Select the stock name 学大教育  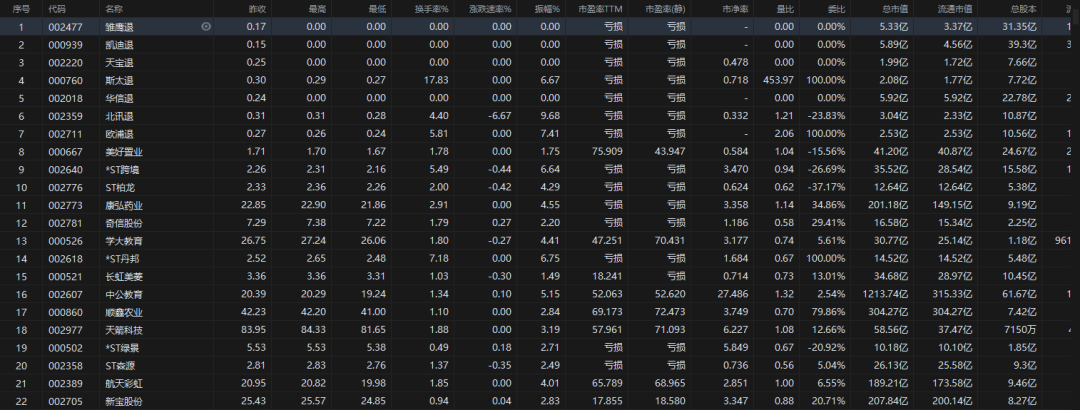[124, 241]
